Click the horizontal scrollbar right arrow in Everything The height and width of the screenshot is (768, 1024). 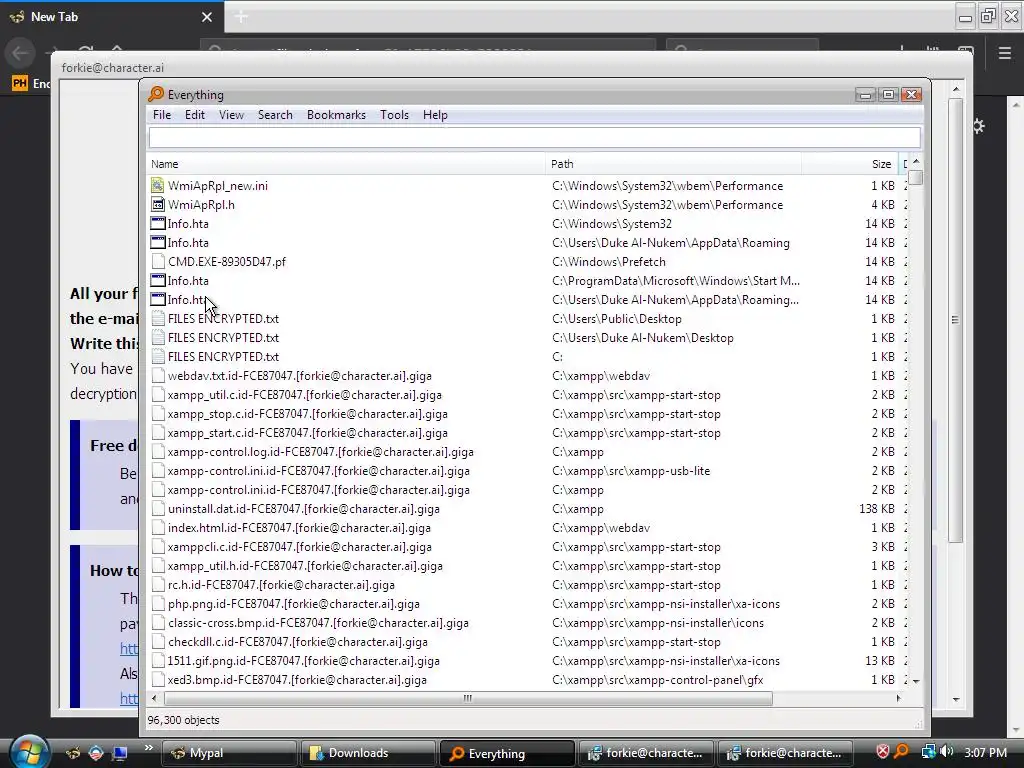[x=899, y=698]
